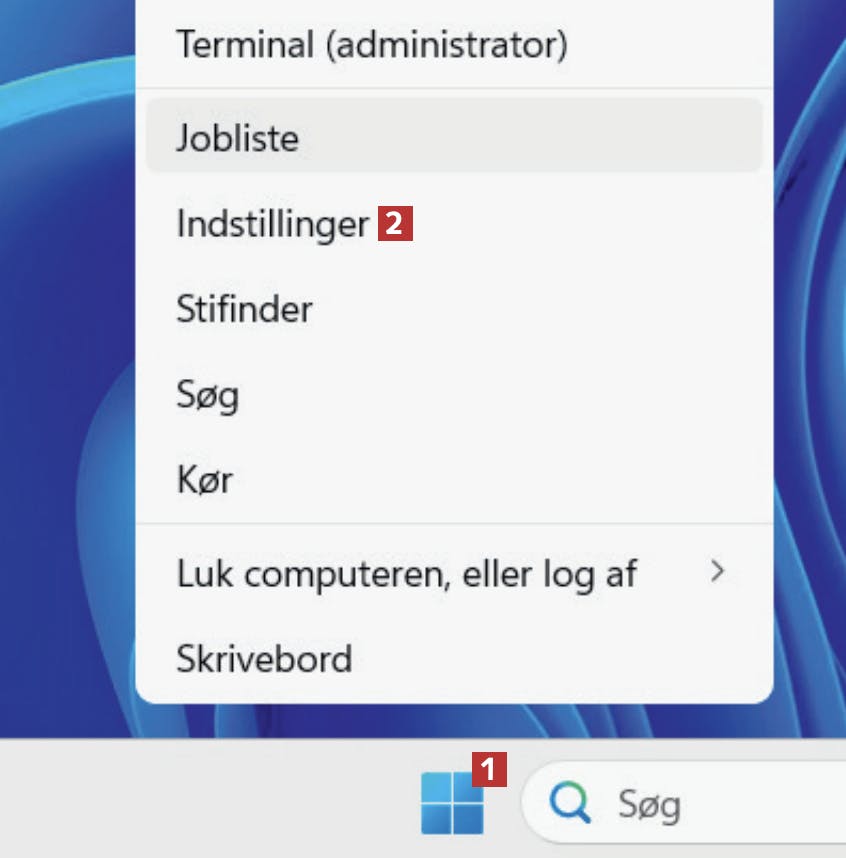Expand the chevron beside Luk computeren
The image size is (846, 858).
click(x=717, y=571)
